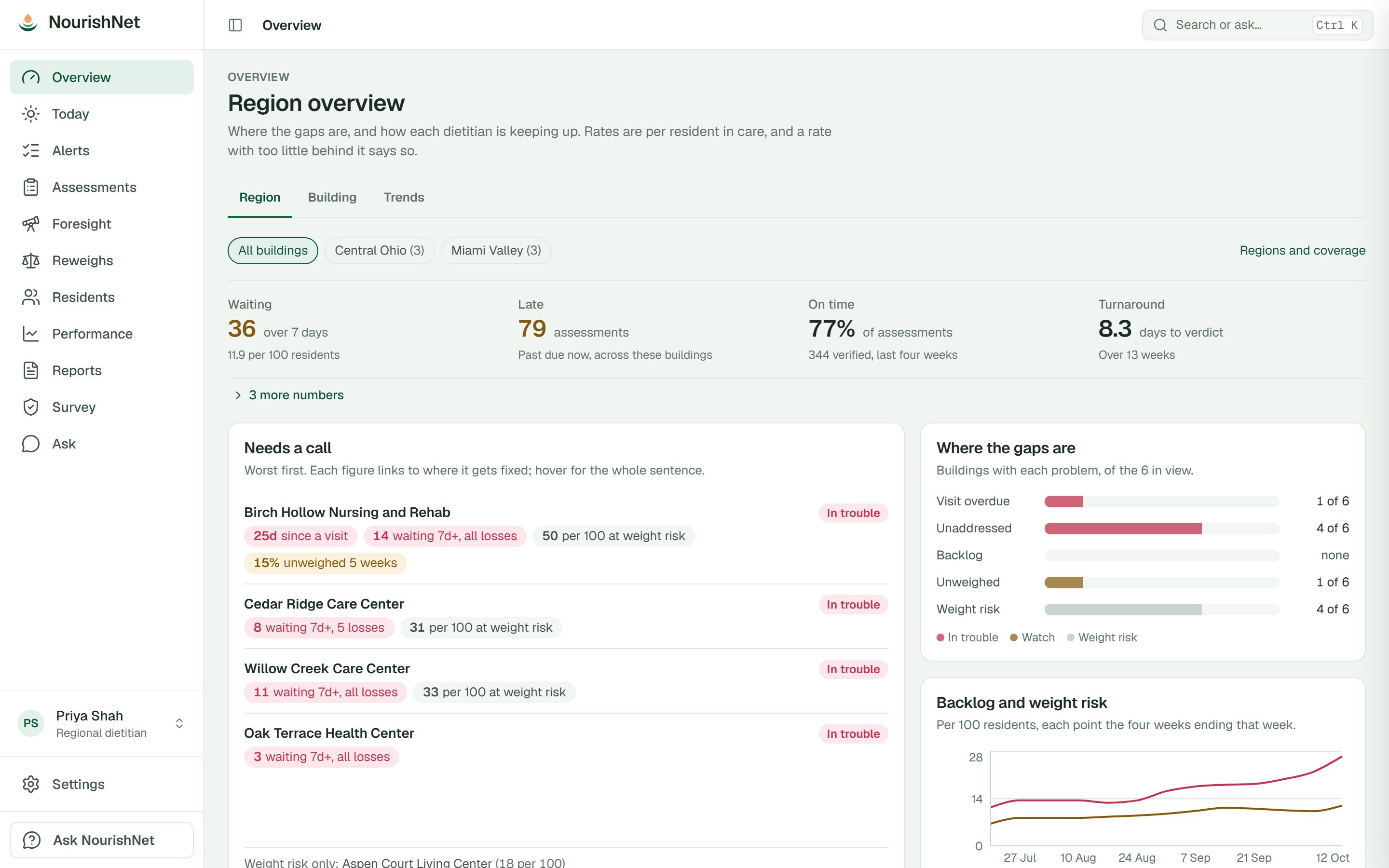
Task: Select the Central Ohio (3) filter chip
Action: click(380, 250)
